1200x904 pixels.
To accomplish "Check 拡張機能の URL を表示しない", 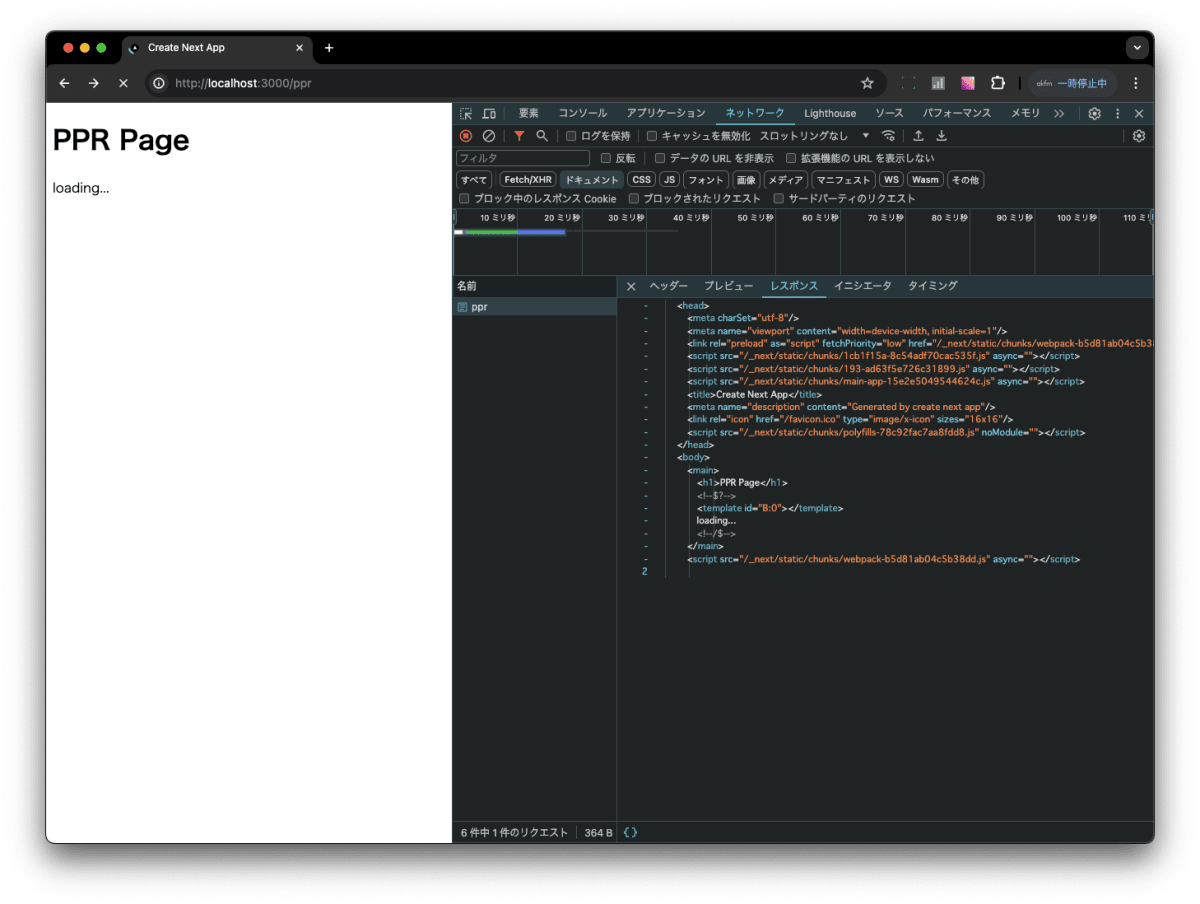I will click(791, 158).
